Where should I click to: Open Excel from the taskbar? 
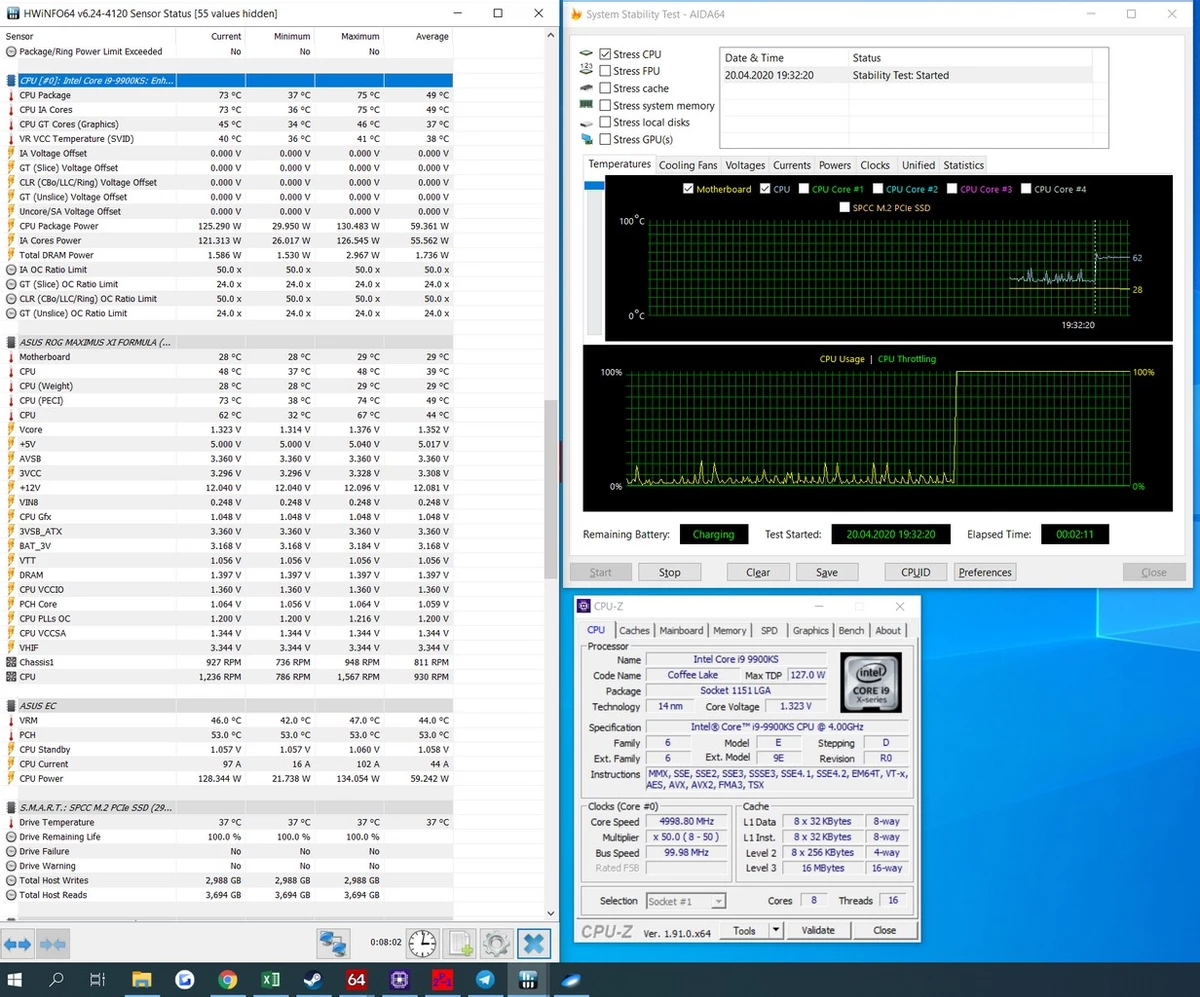(270, 980)
